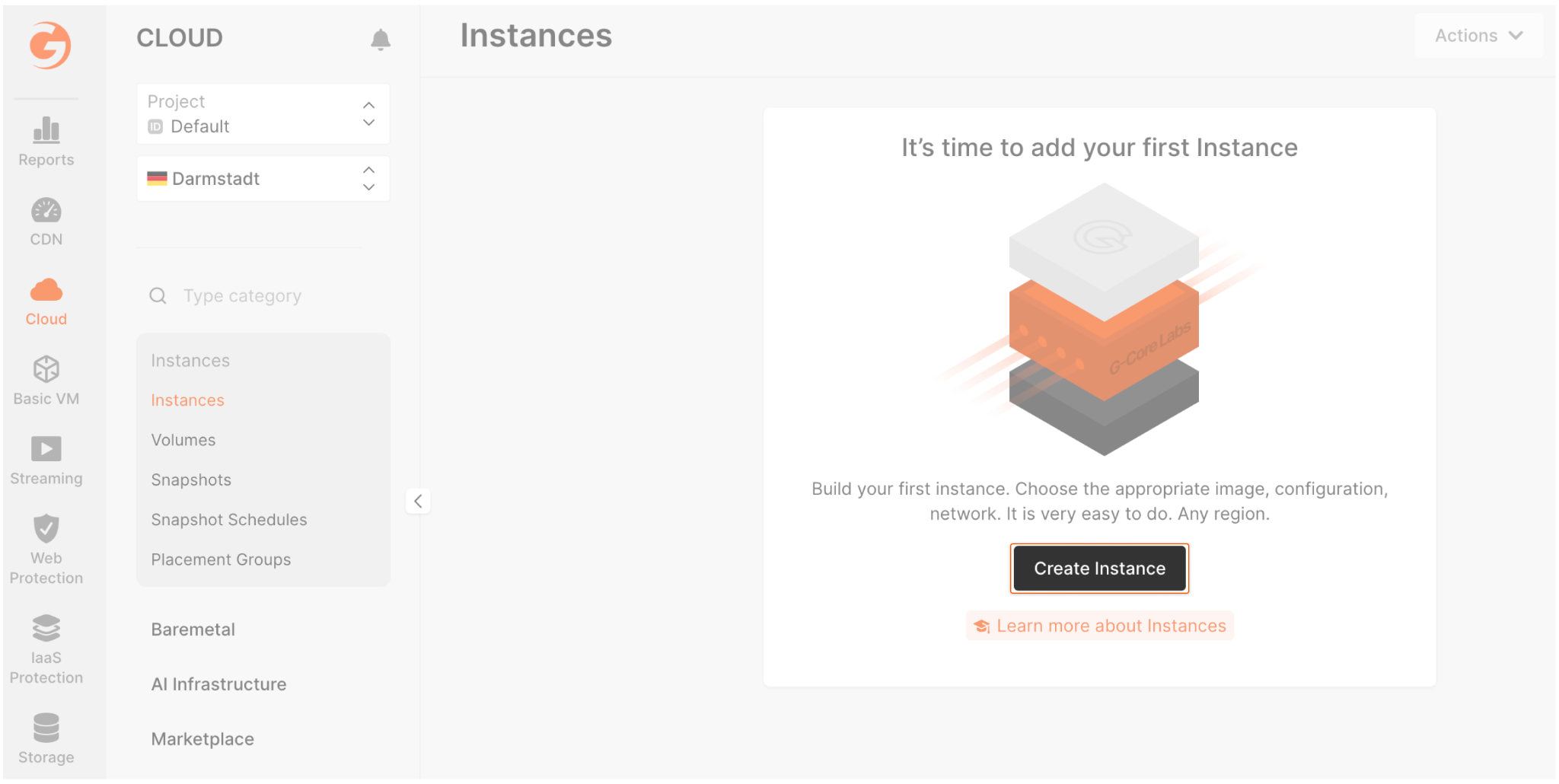Select Volumes in the menu
This screenshot has height=784, width=1559.
[x=183, y=440]
